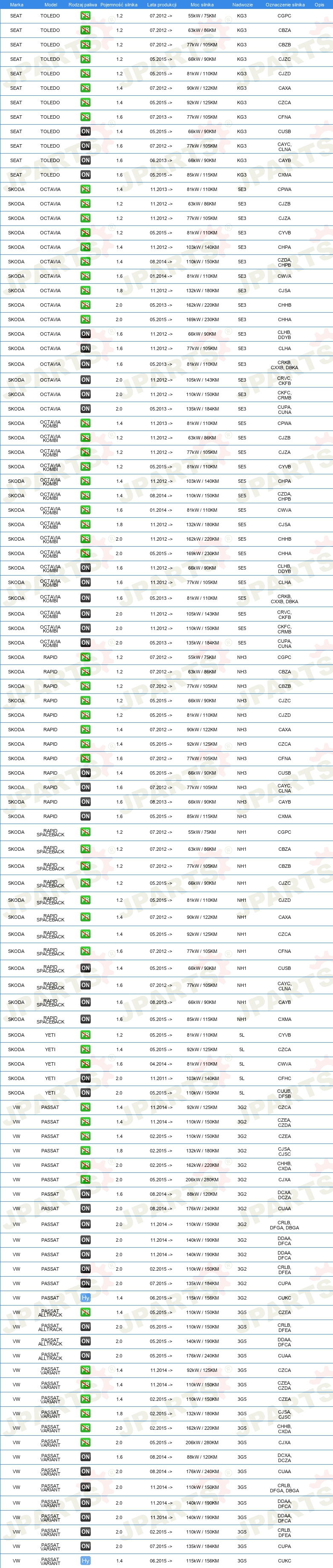The width and height of the screenshot is (333, 1568).
Task: Click the Rodzaj paliwa column header
Action: 82,4
